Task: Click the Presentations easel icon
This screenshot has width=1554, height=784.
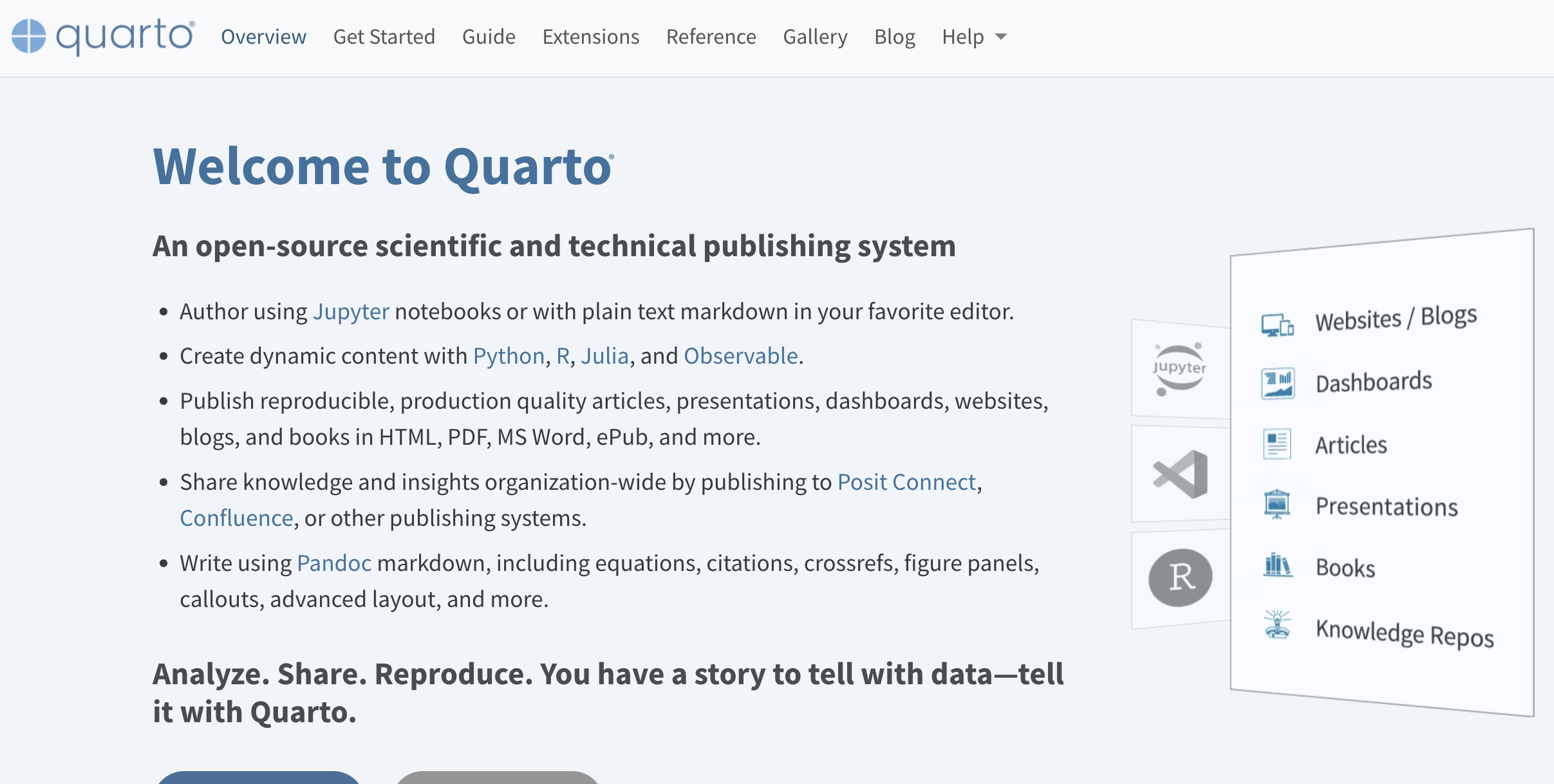Action: coord(1277,505)
